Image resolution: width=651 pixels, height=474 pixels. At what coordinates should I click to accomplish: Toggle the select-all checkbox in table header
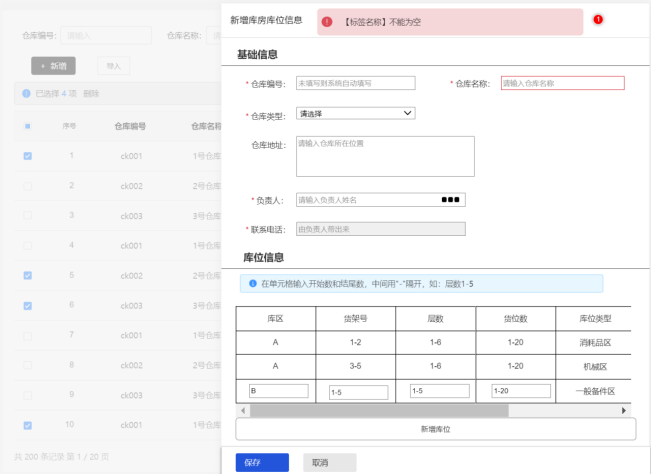point(27,126)
